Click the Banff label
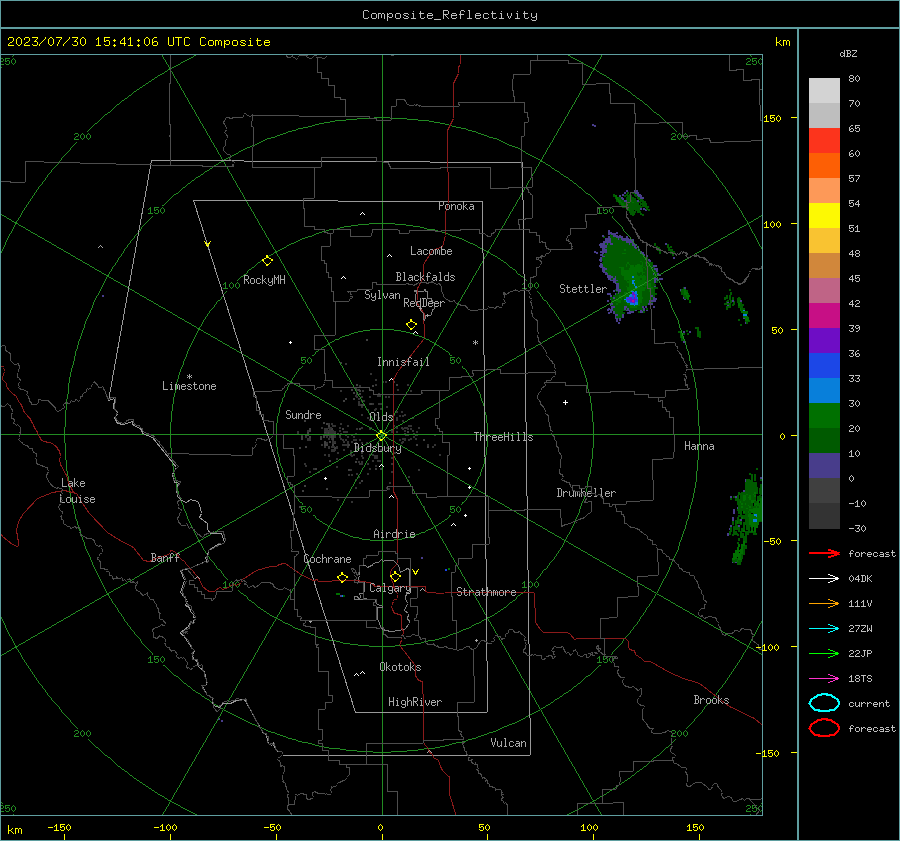 coord(165,557)
